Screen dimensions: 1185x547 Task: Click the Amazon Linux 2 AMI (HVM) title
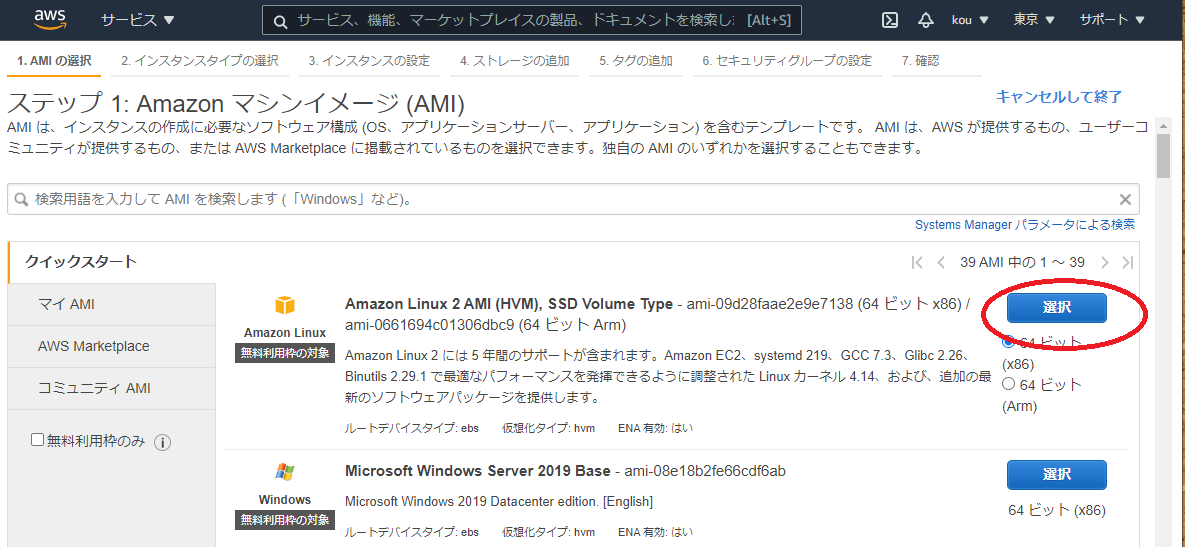point(509,304)
